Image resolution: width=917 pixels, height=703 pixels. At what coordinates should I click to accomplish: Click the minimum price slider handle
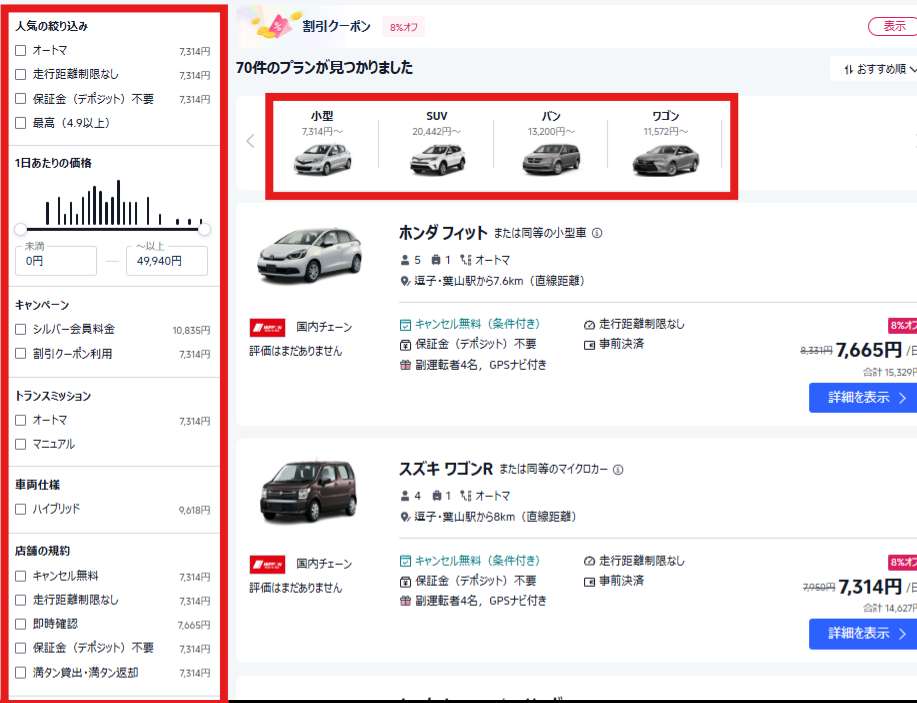pos(20,229)
